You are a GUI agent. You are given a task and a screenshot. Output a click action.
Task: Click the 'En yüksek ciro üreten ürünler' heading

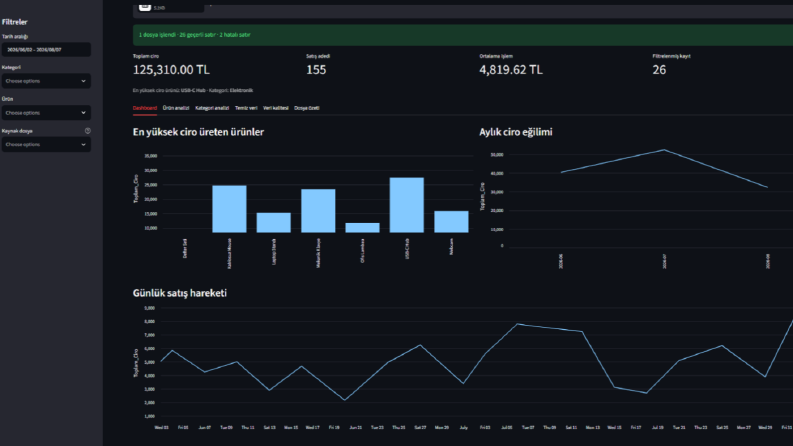(x=198, y=132)
